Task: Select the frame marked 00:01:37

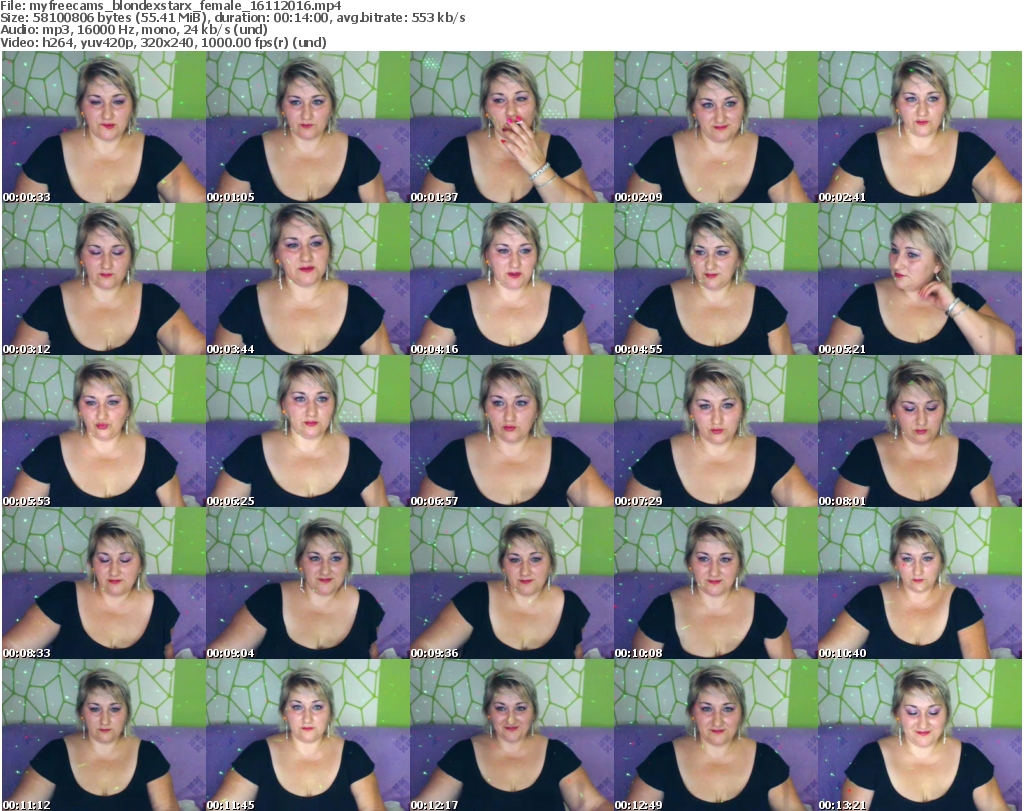Action: point(511,127)
